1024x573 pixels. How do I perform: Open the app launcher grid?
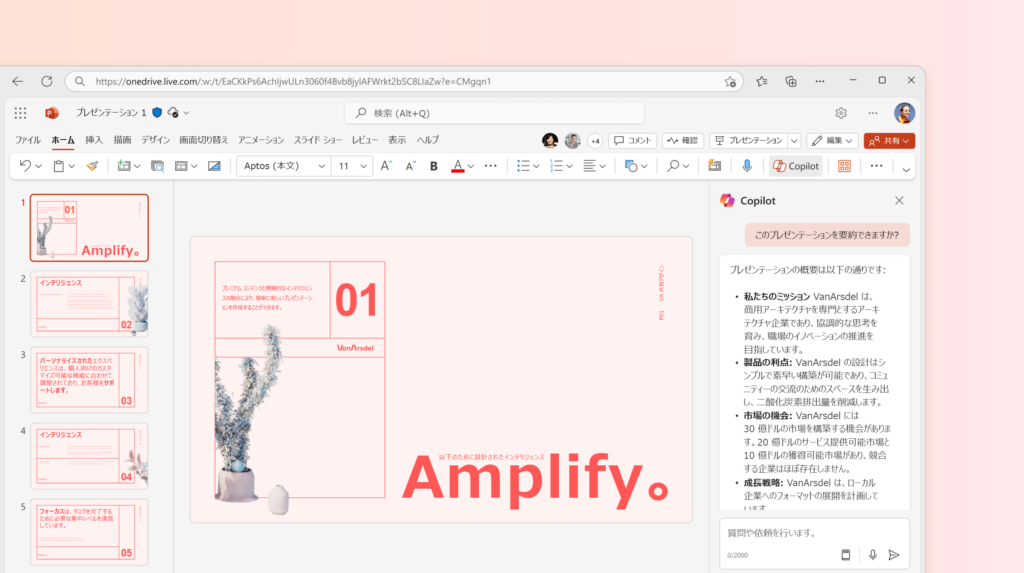(20, 113)
